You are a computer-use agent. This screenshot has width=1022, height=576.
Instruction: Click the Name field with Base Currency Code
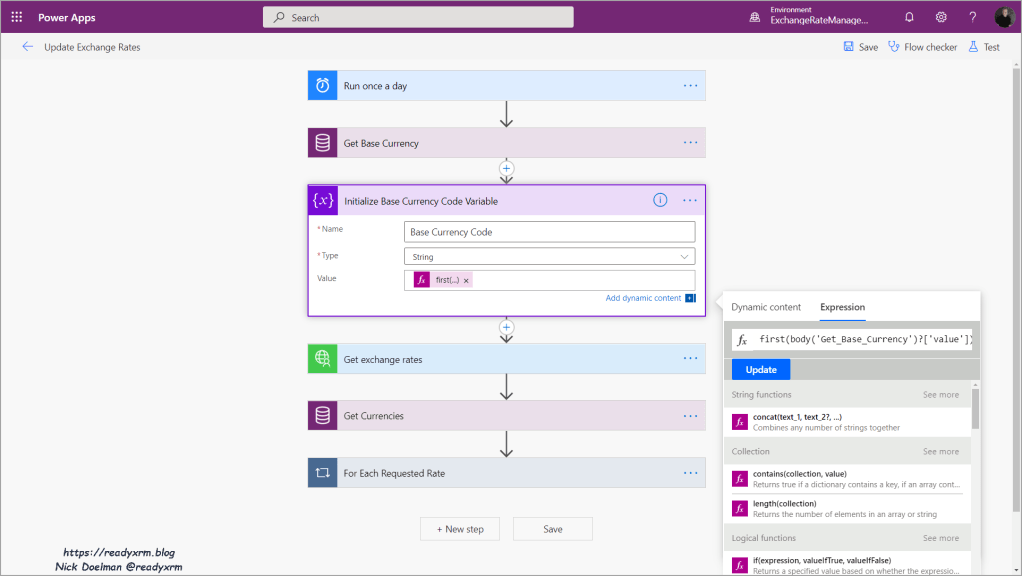(x=549, y=232)
